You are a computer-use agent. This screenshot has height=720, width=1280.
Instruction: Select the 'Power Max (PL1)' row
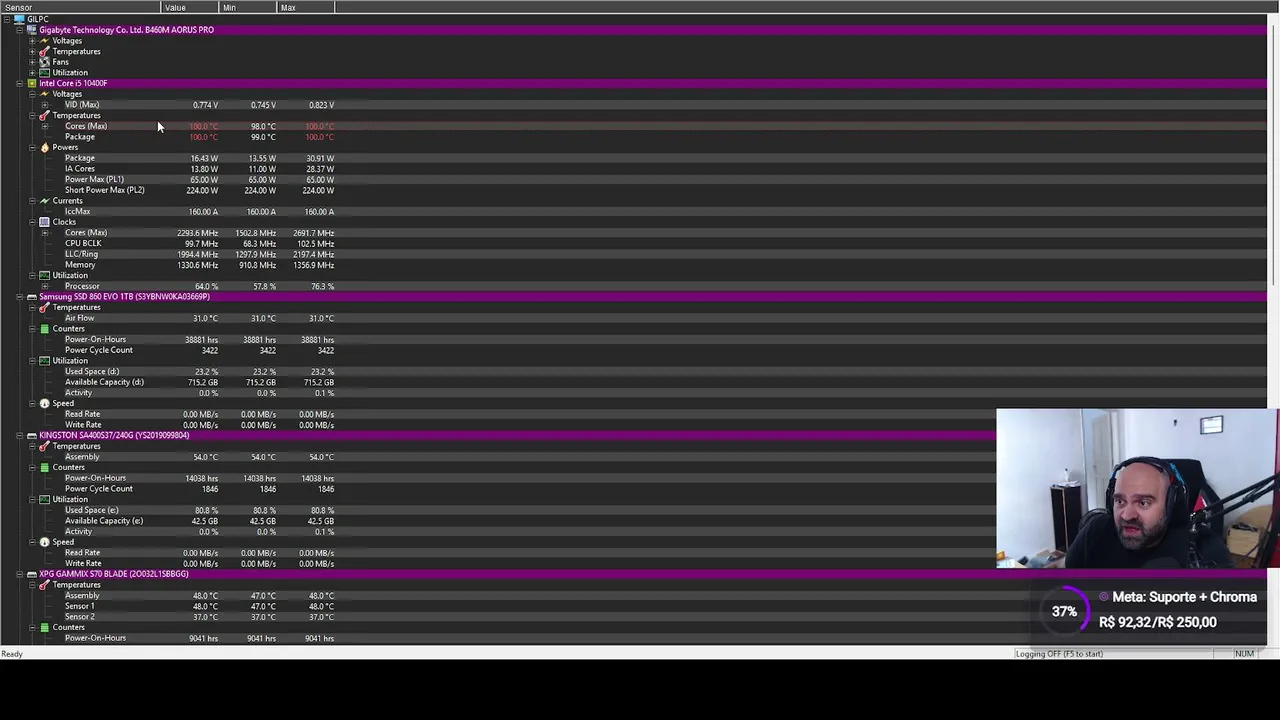point(94,180)
